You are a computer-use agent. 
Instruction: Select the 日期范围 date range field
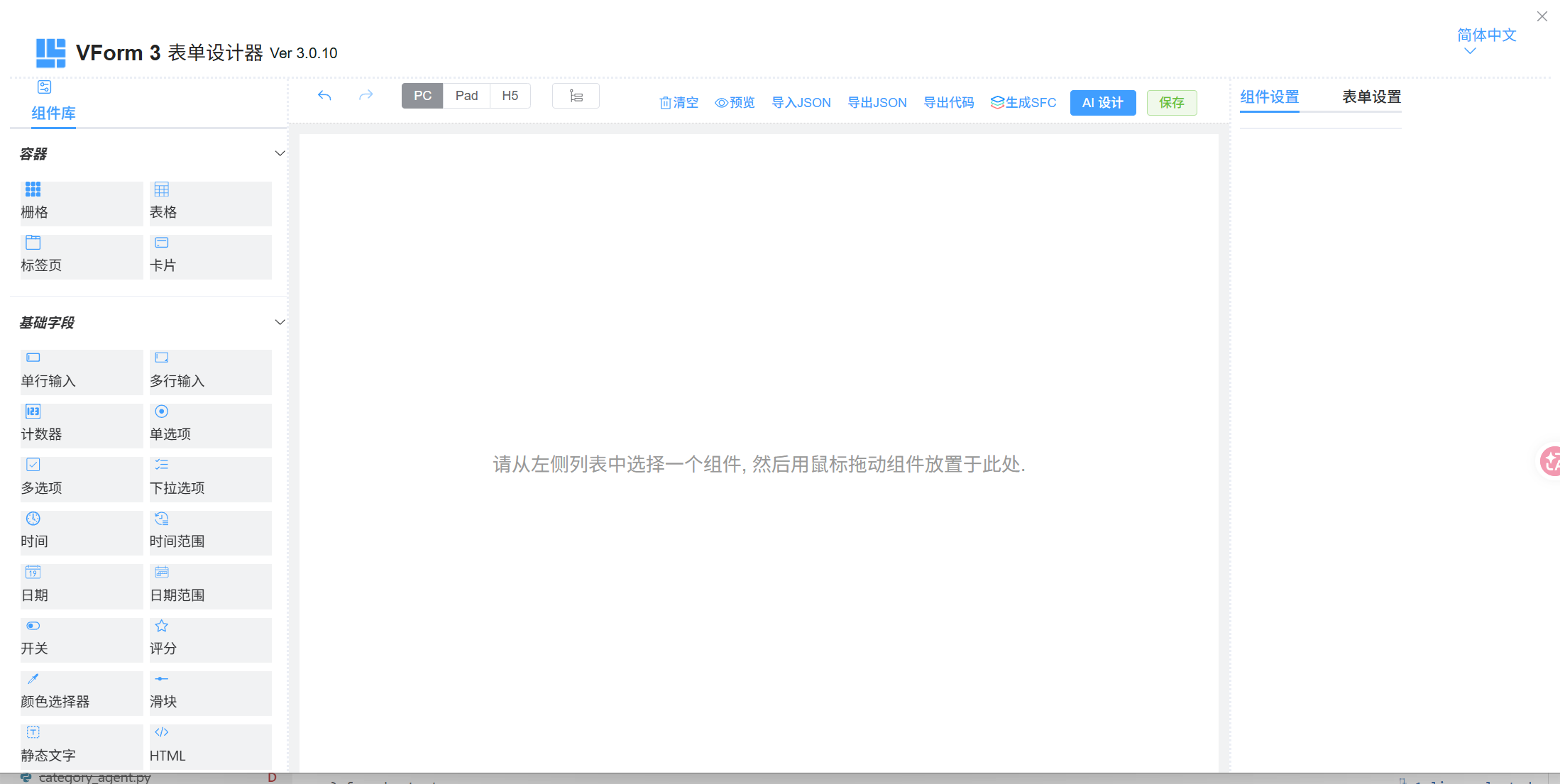click(x=210, y=586)
